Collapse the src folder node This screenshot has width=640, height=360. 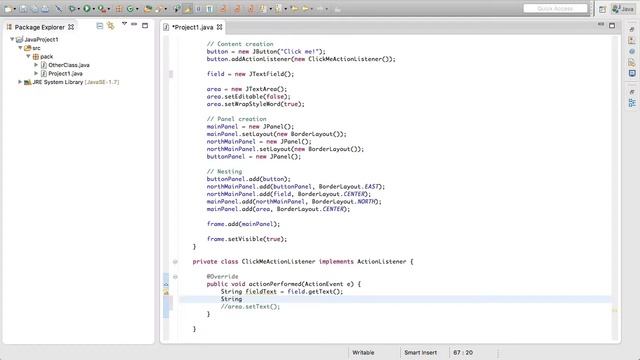tap(20, 48)
